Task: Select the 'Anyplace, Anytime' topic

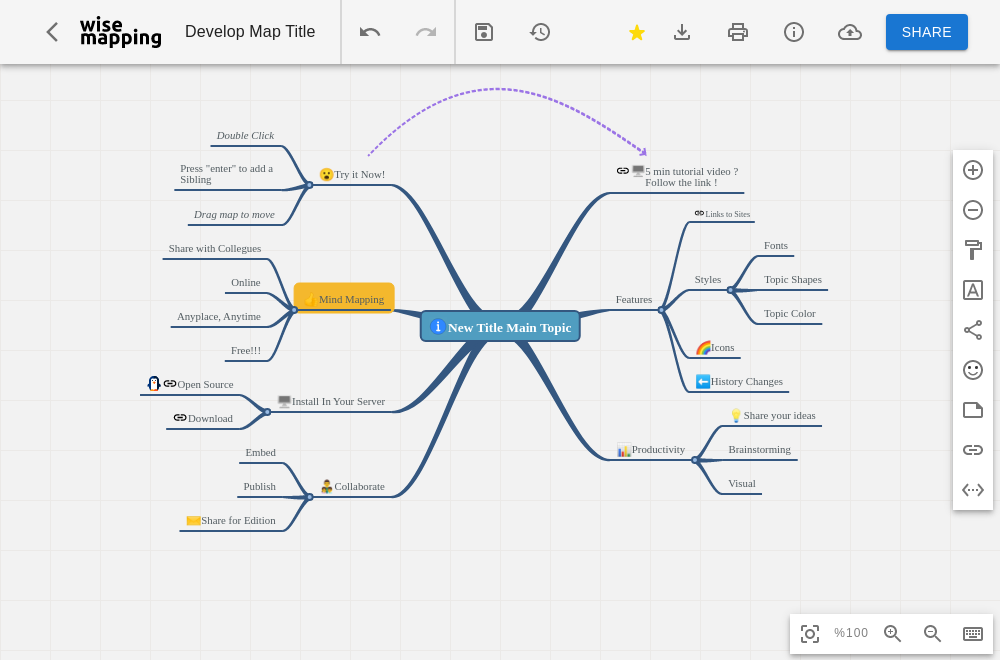Action: coord(219,317)
